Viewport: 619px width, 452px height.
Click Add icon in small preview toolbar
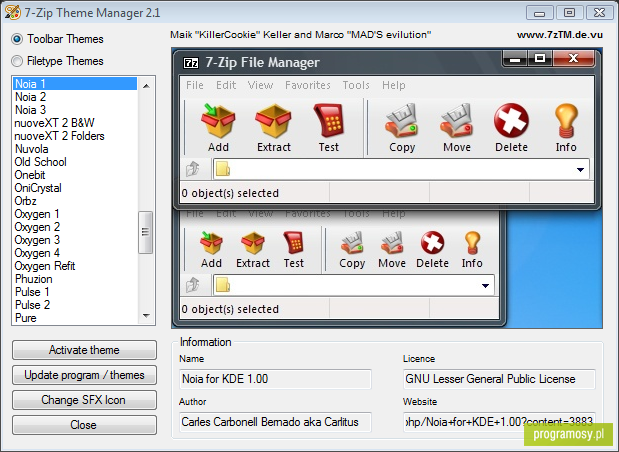(x=211, y=243)
